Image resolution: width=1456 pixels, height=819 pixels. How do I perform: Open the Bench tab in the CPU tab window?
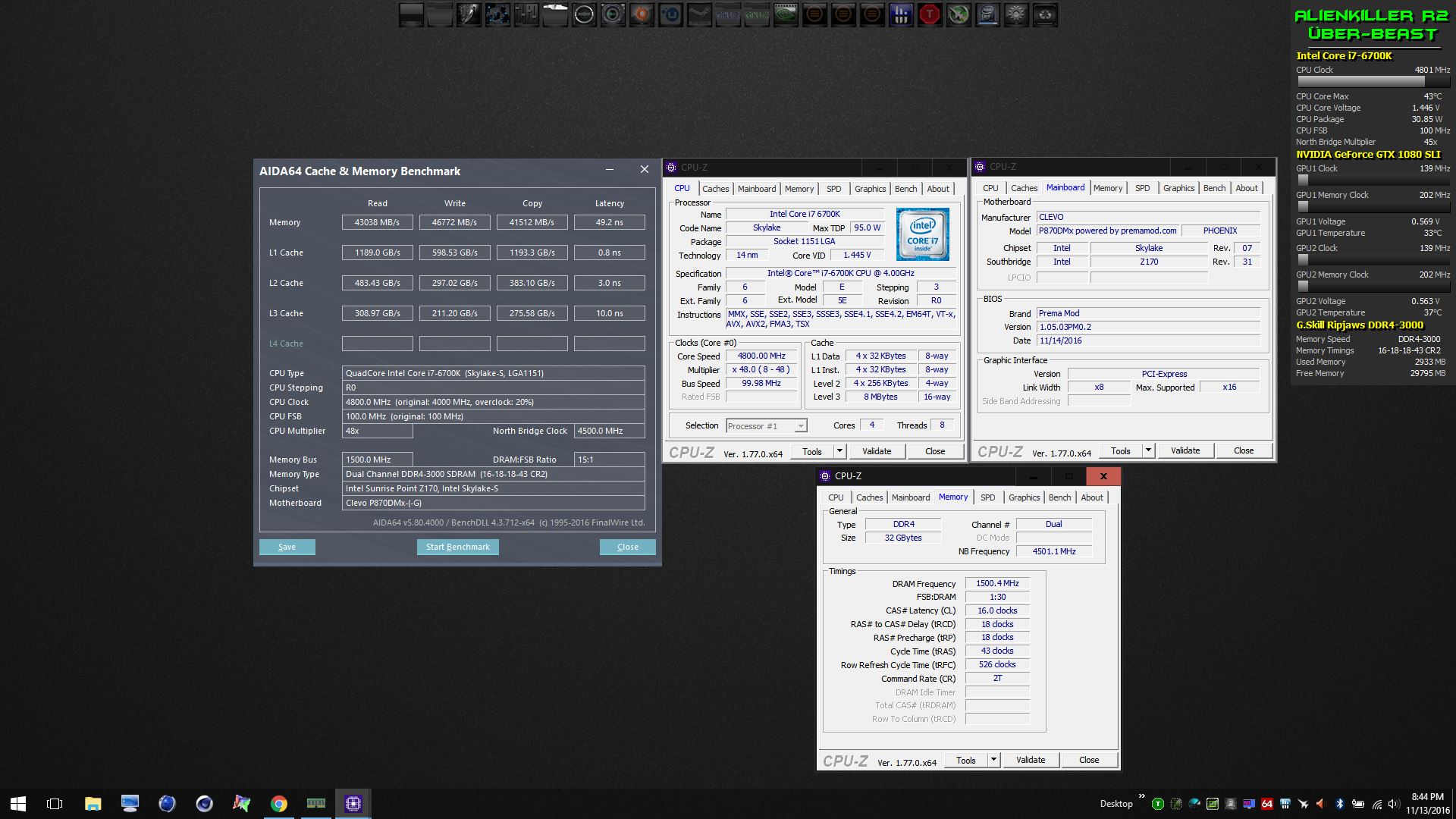tap(905, 189)
